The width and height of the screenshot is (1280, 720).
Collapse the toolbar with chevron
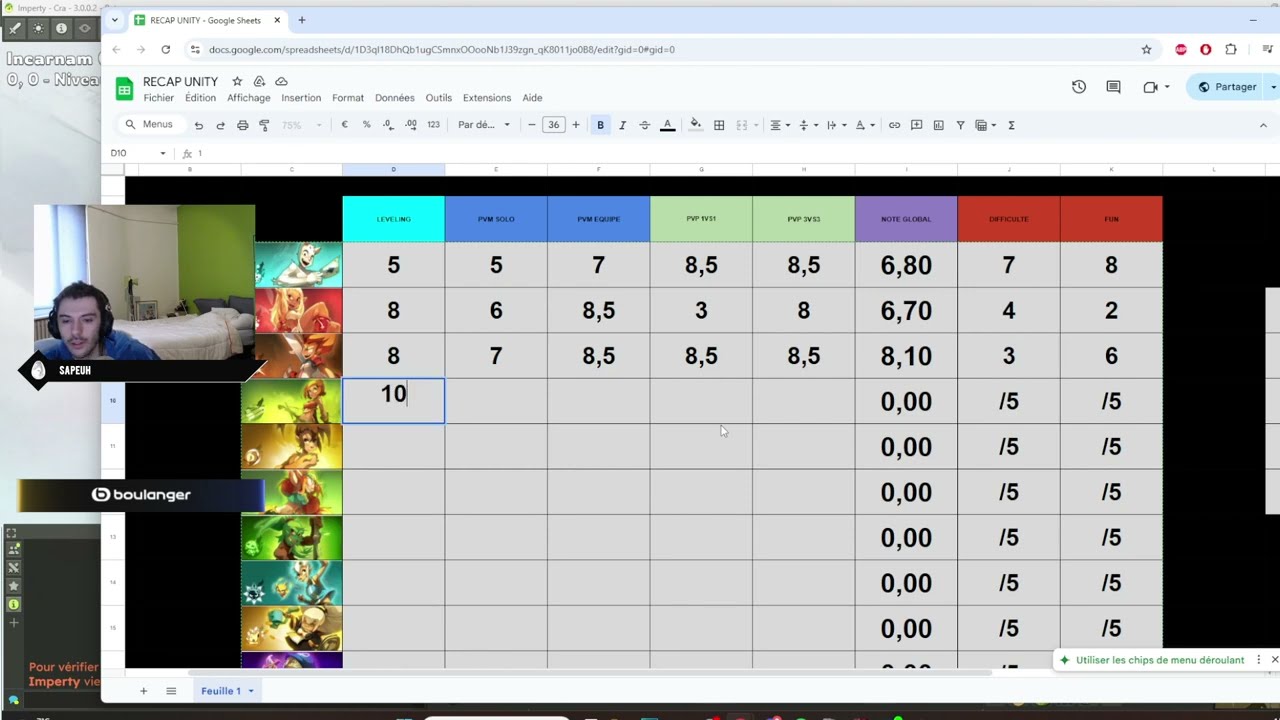point(1263,125)
